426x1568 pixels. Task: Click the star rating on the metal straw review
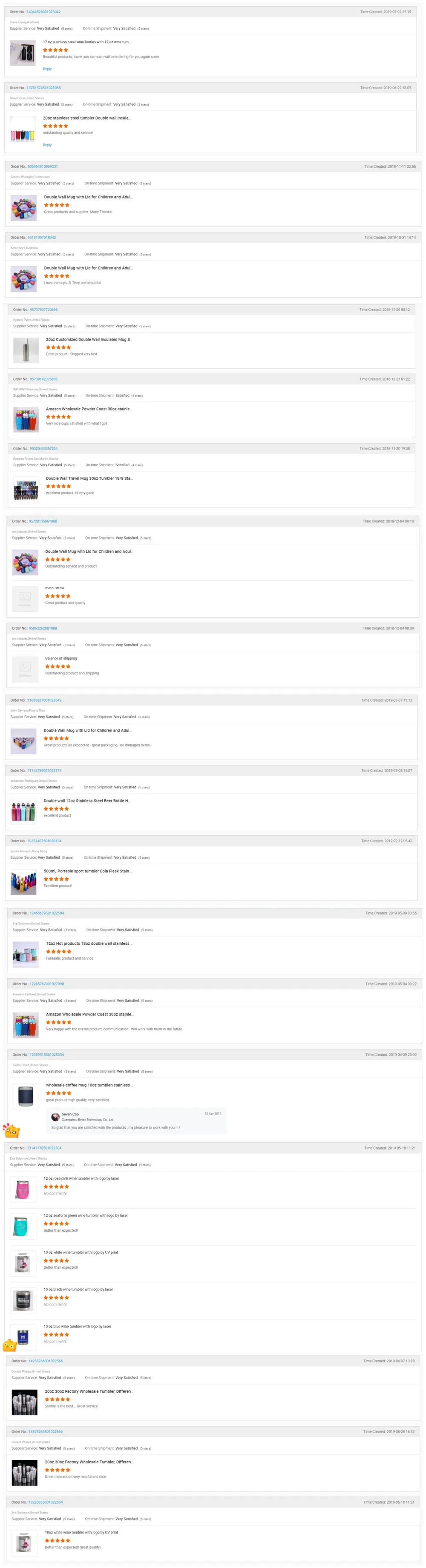tap(58, 596)
